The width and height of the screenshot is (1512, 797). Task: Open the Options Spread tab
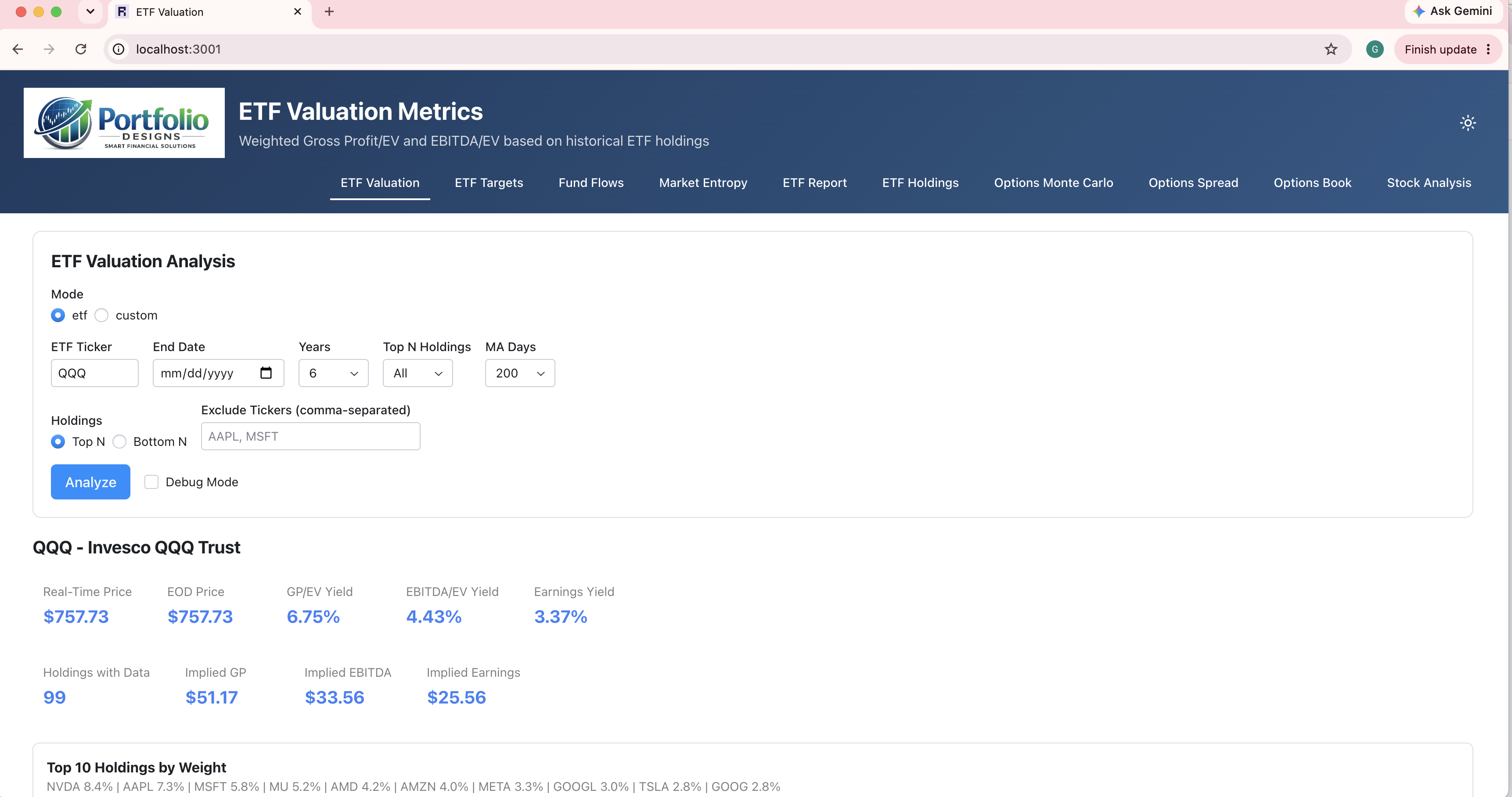[x=1193, y=183]
